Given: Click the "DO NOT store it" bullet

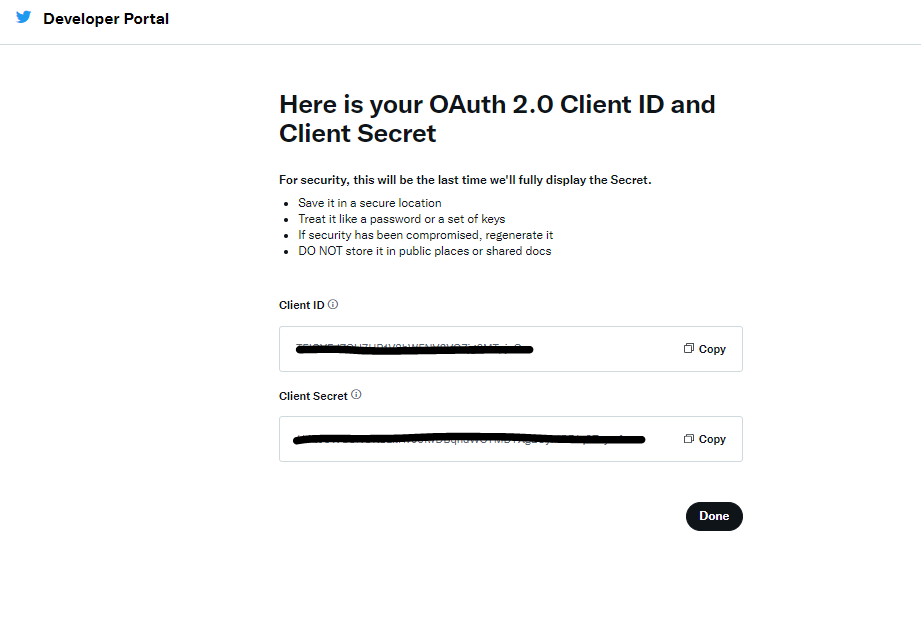Looking at the screenshot, I should click(x=424, y=251).
